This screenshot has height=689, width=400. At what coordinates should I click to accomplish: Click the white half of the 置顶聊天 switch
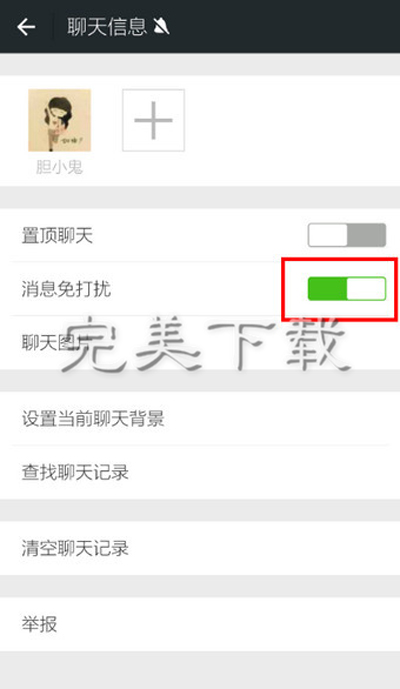click(x=327, y=235)
